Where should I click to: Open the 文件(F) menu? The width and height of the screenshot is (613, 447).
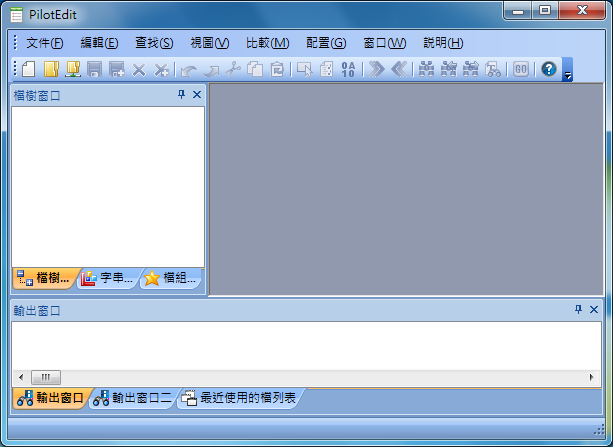tap(45, 43)
